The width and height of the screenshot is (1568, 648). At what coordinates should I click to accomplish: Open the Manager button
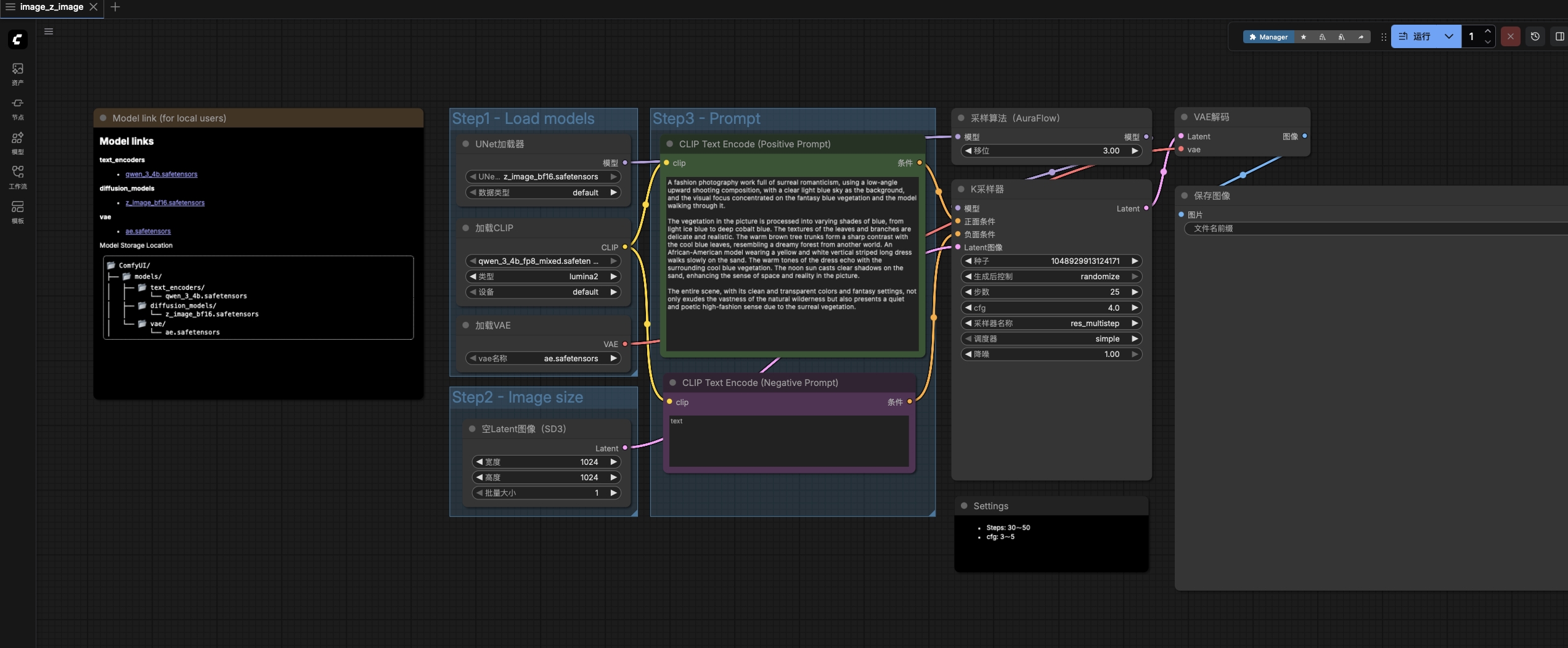(x=1268, y=37)
